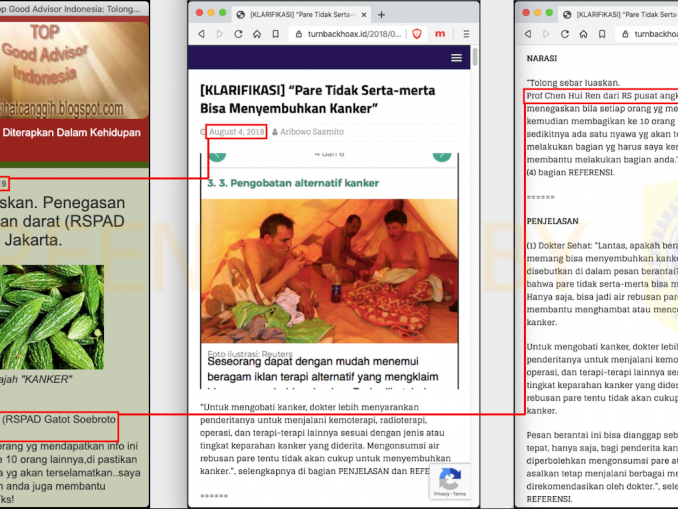Click lock icon in middle window address bar
The width and height of the screenshot is (678, 509).
click(x=299, y=34)
